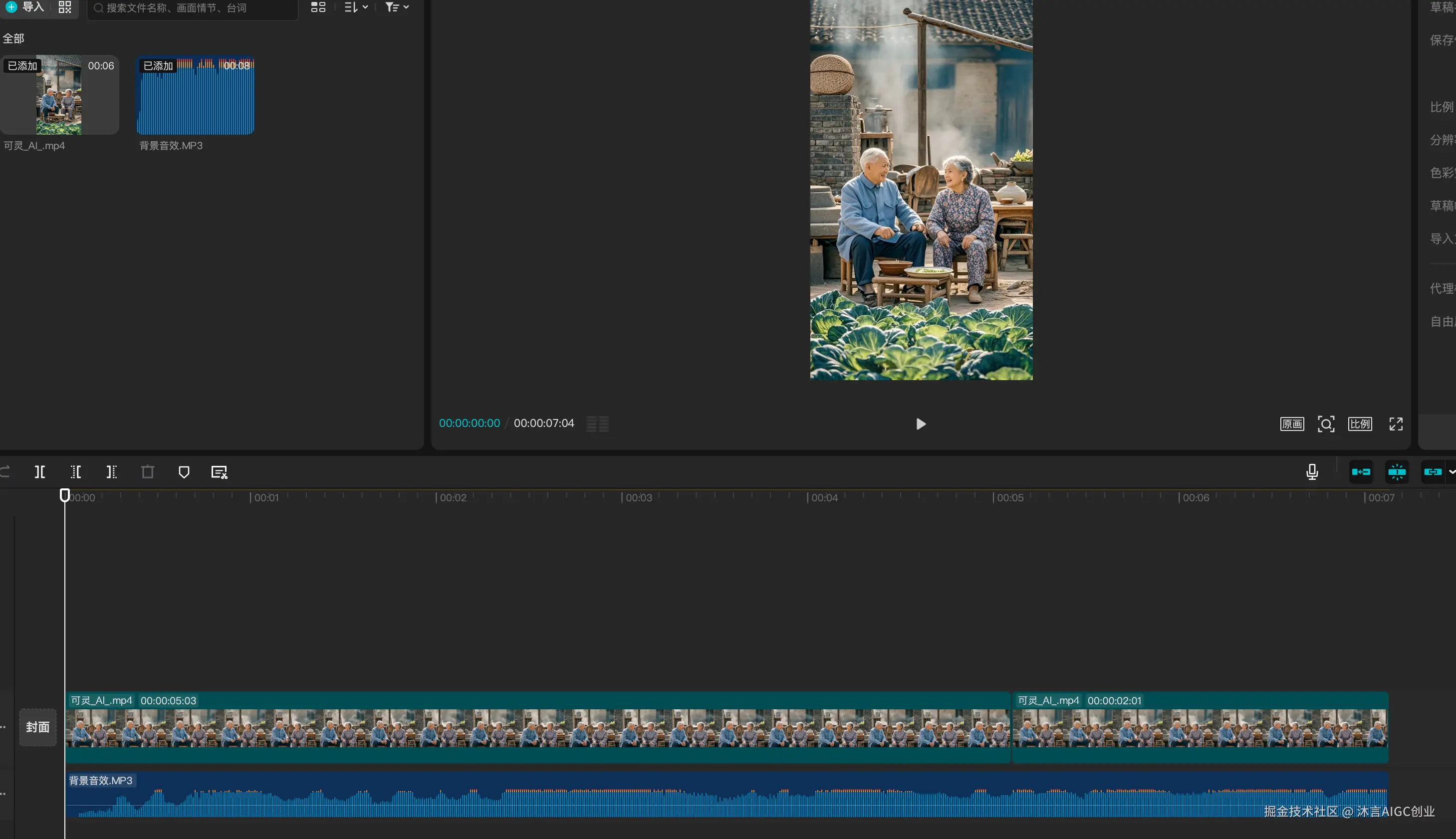Select the 全部 category tab
1456x839 pixels.
click(13, 38)
